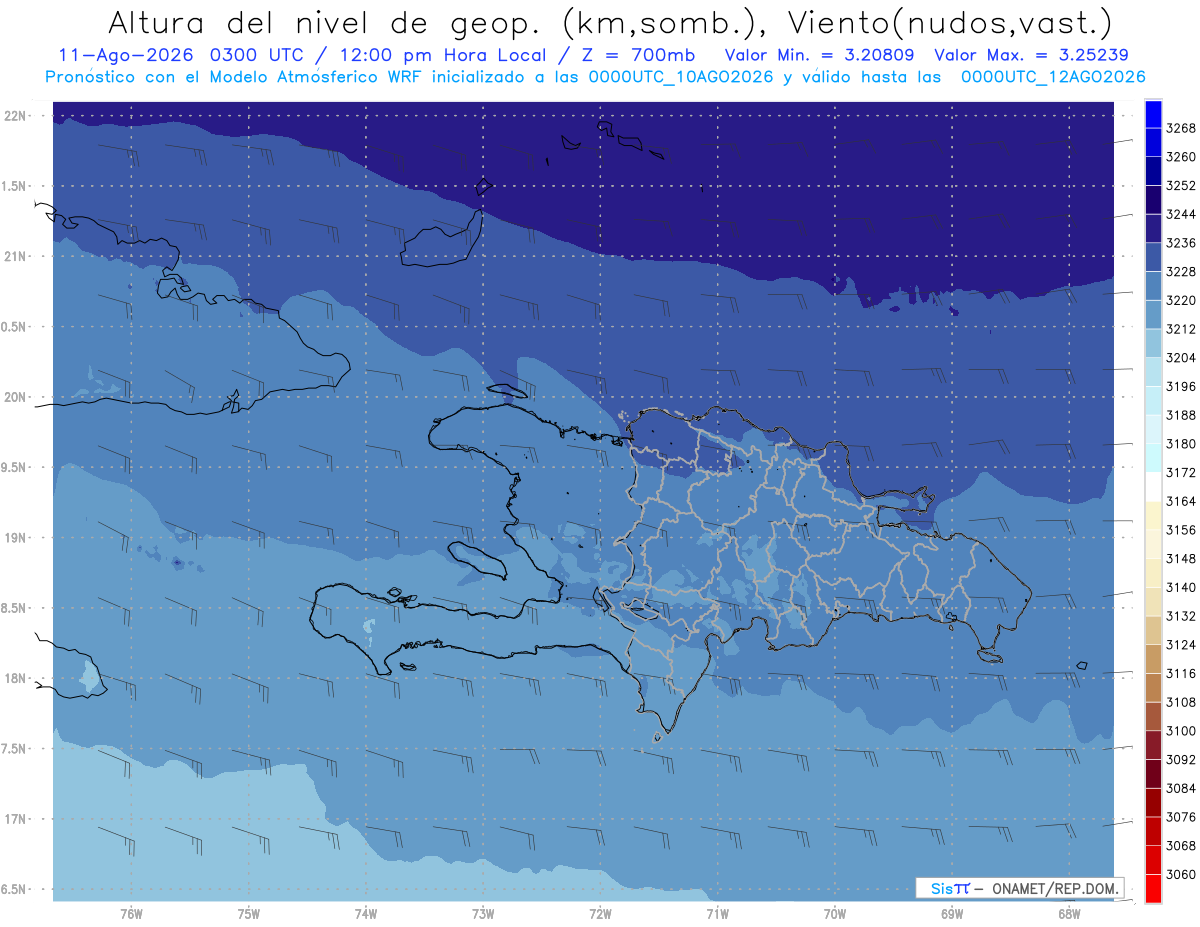This screenshot has width=1200, height=927.
Task: Click the legend value 3076
Action: point(1181,817)
